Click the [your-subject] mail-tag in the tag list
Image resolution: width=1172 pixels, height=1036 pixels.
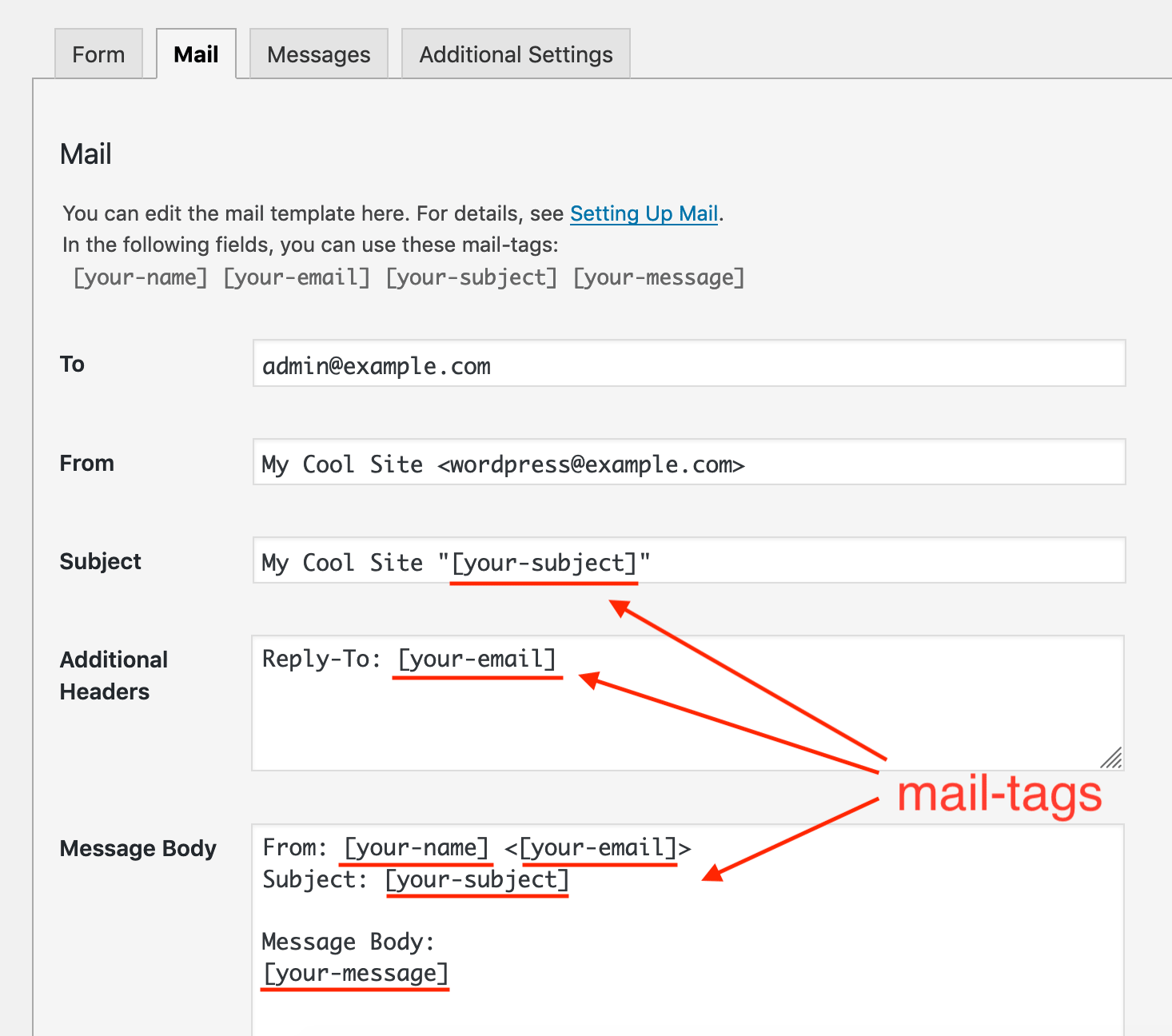click(471, 277)
